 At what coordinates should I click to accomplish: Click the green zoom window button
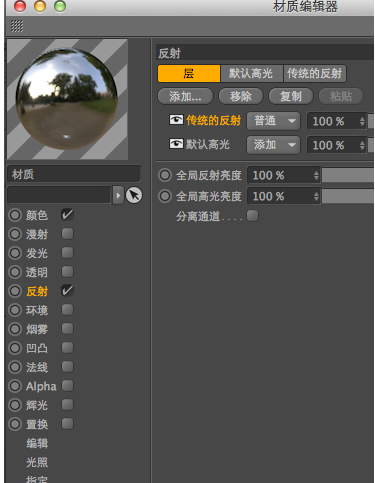click(60, 6)
